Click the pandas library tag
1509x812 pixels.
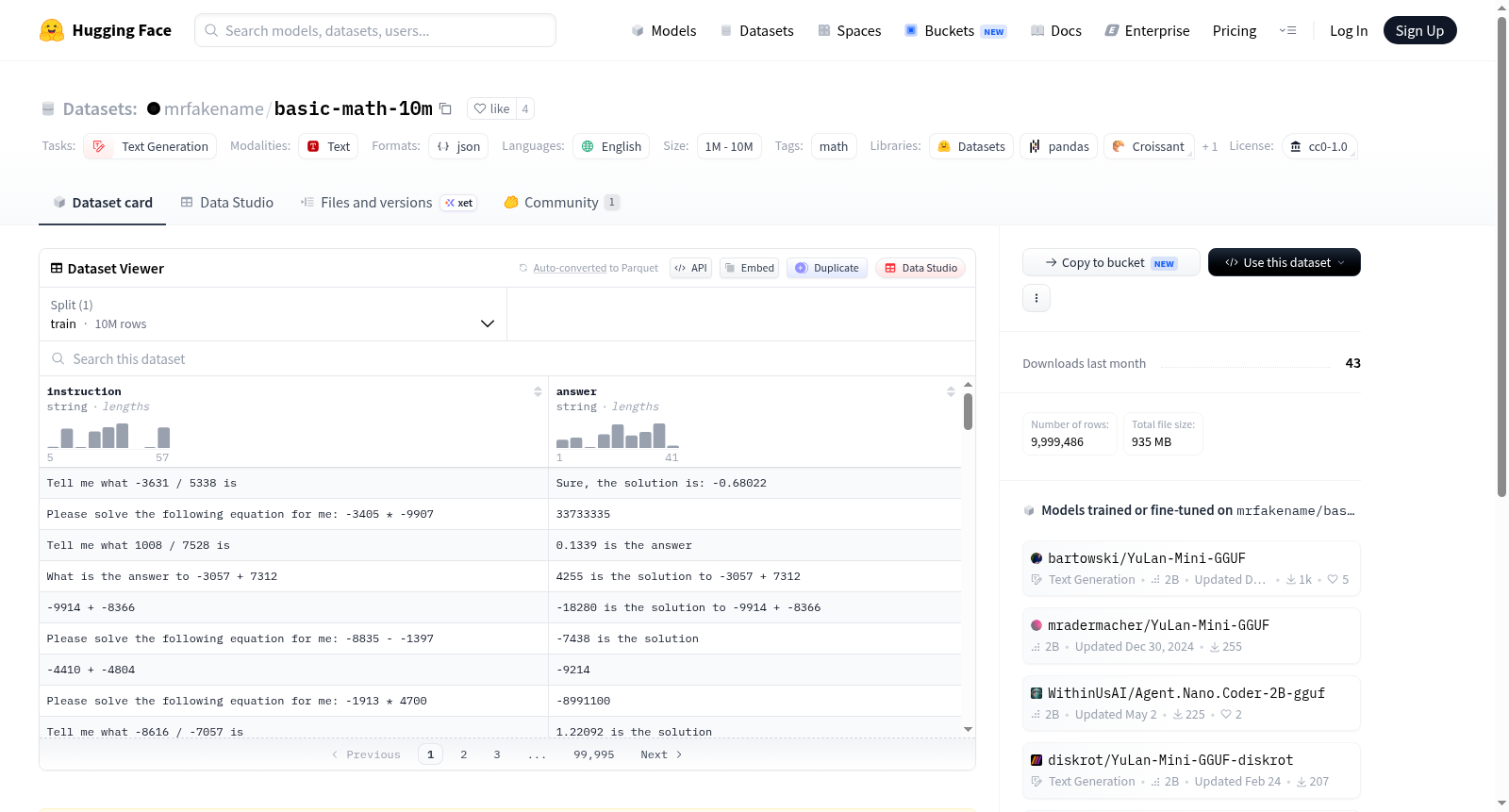(x=1058, y=146)
